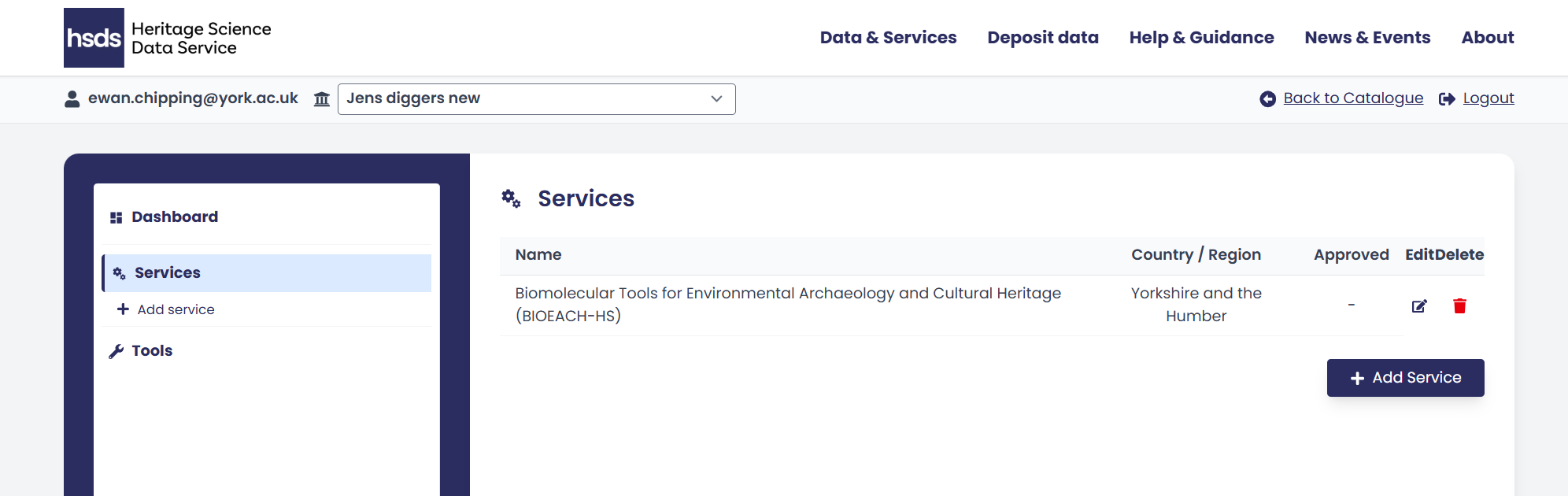Click the Dashboard grid icon
The width and height of the screenshot is (1568, 496).
(116, 218)
